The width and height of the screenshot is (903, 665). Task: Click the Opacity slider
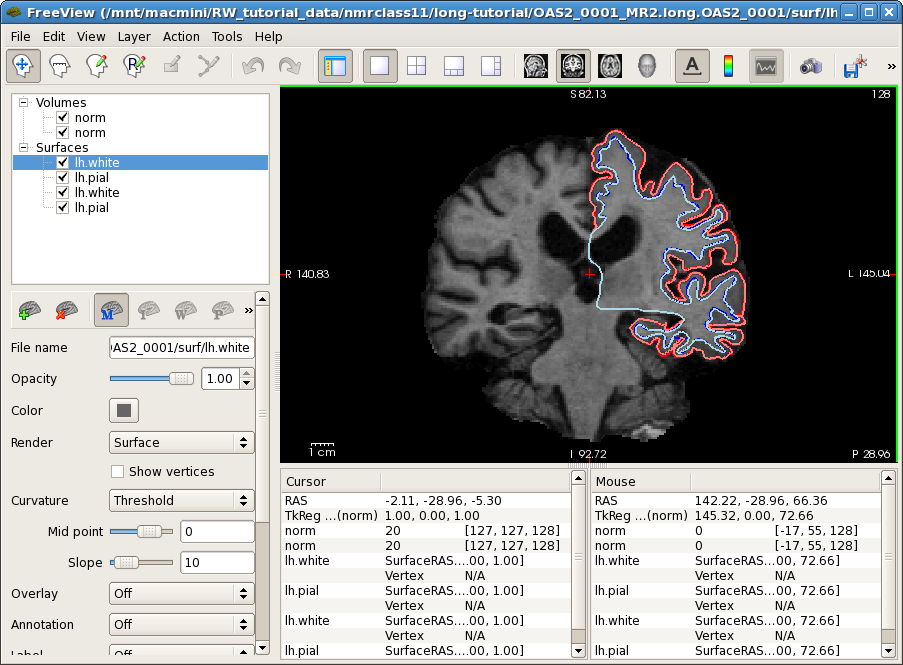click(x=152, y=379)
